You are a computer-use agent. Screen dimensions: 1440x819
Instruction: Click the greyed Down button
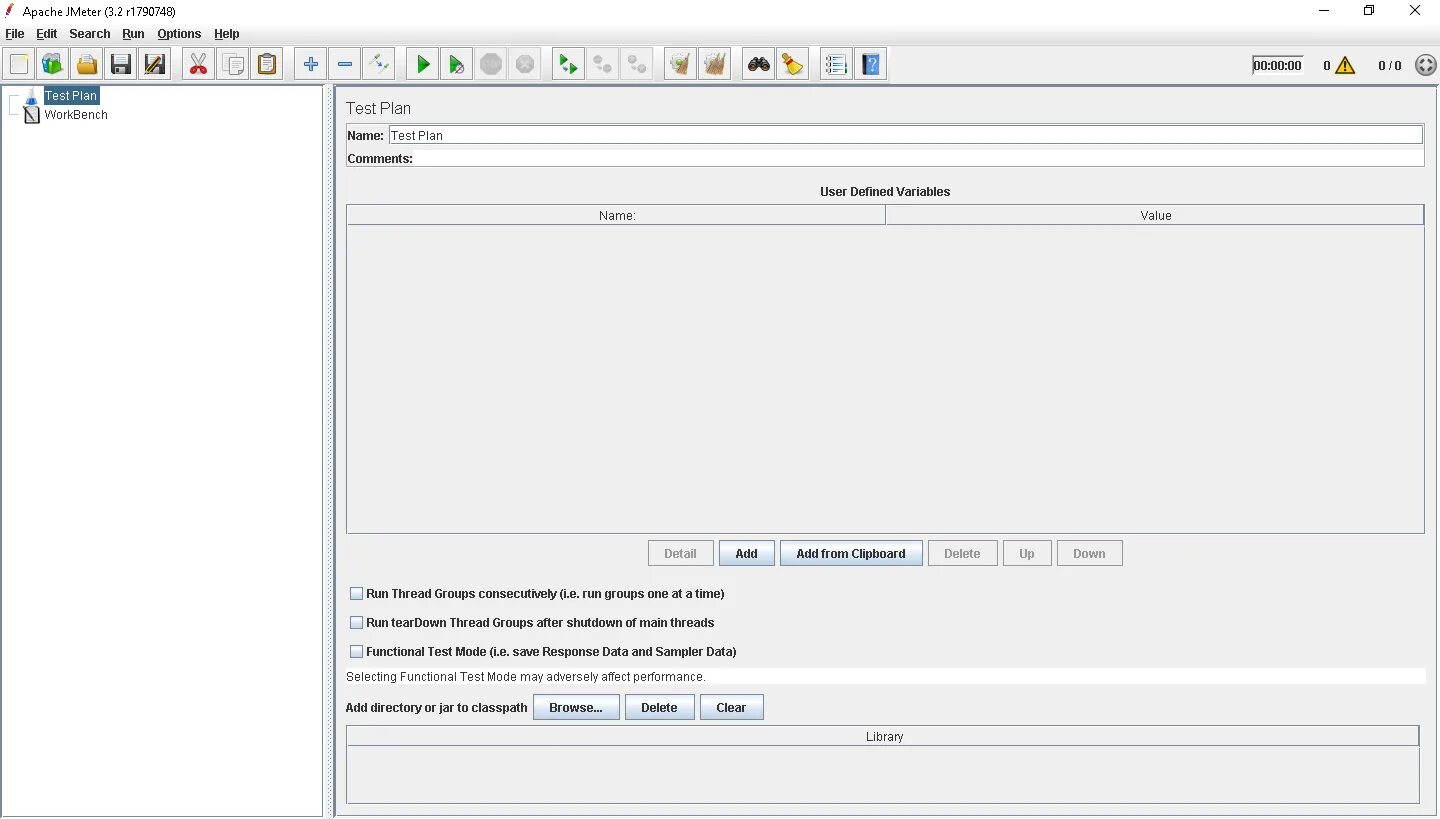pyautogui.click(x=1089, y=554)
